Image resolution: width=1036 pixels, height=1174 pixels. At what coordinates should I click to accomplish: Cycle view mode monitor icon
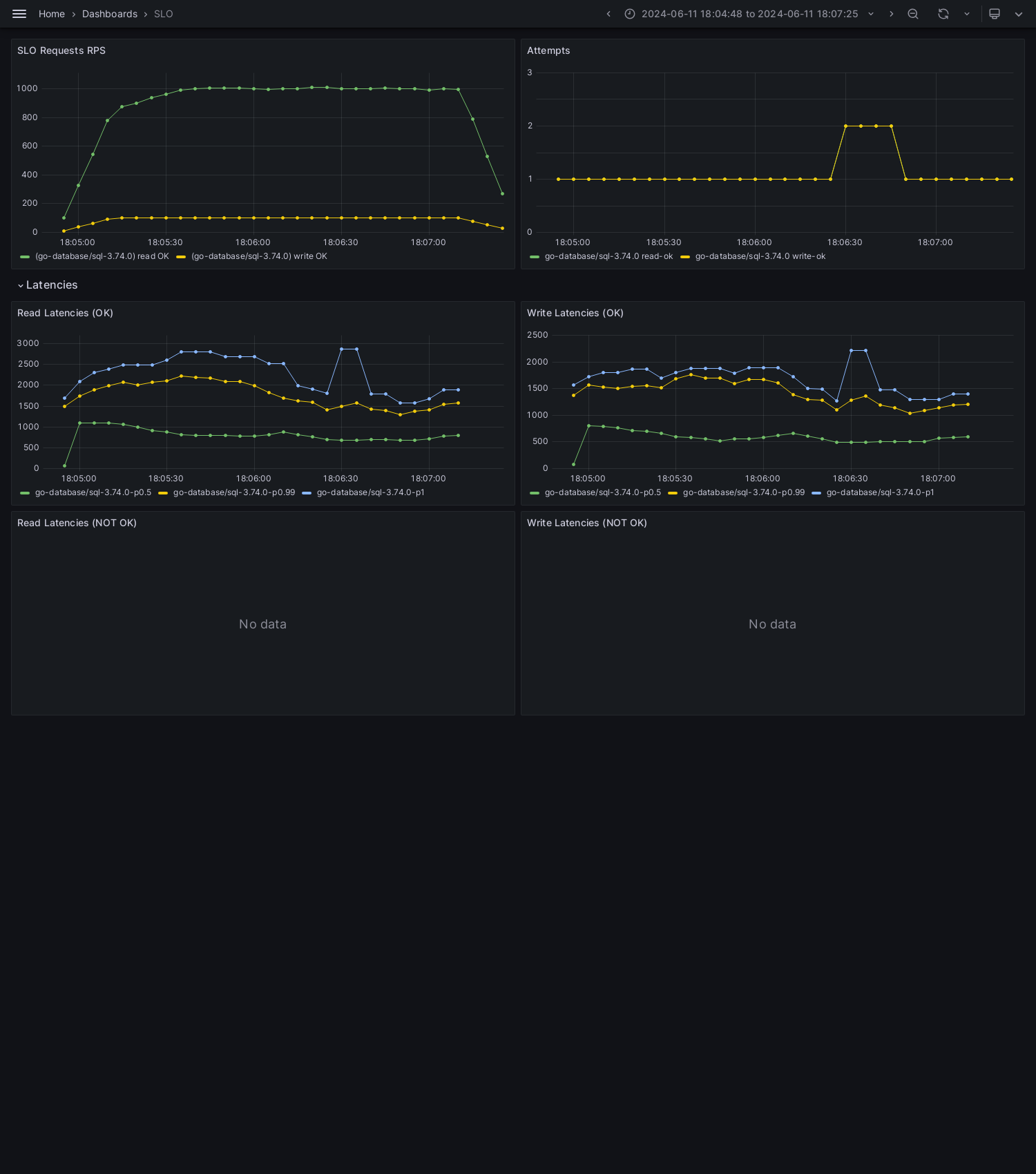[995, 14]
